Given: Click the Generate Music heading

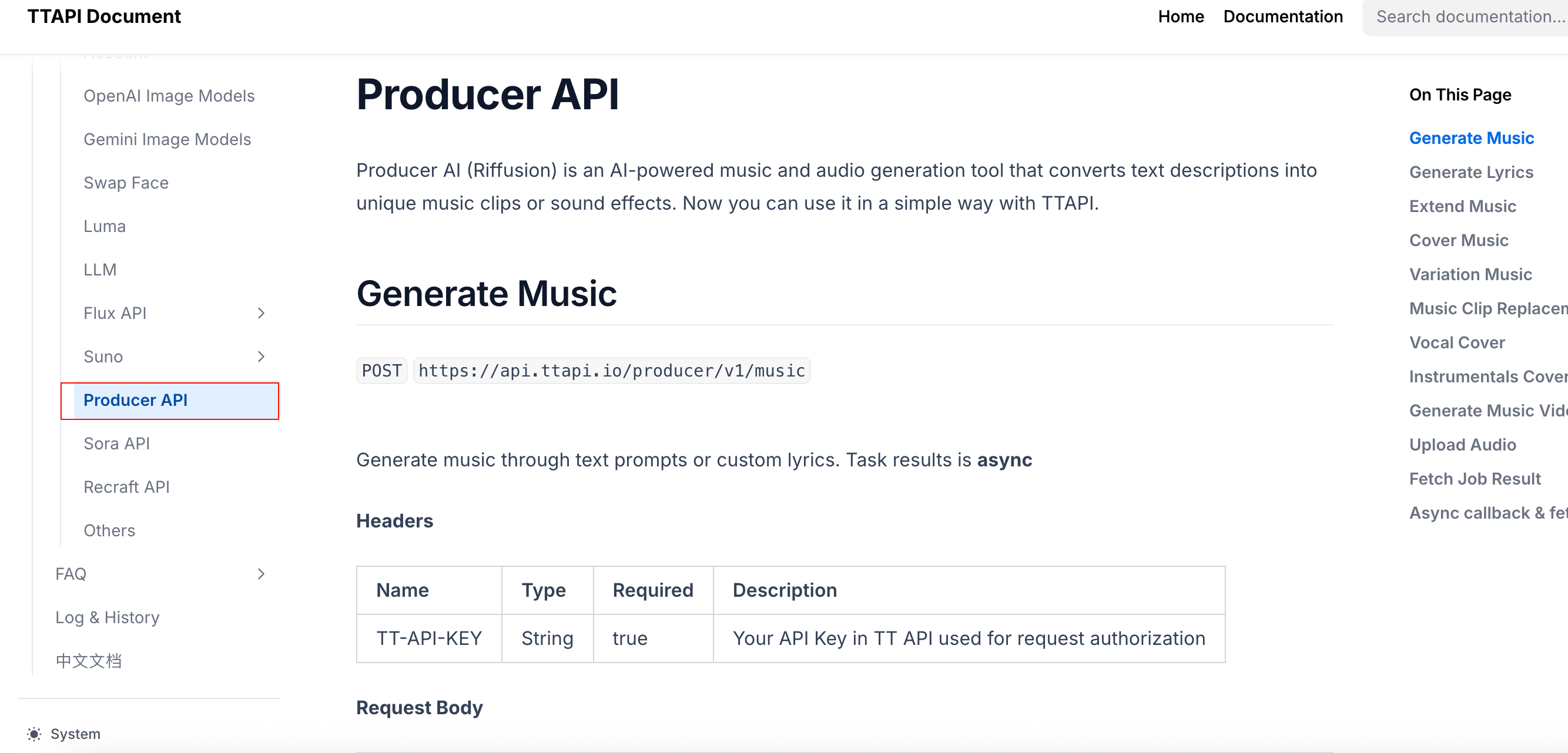Looking at the screenshot, I should 487,293.
